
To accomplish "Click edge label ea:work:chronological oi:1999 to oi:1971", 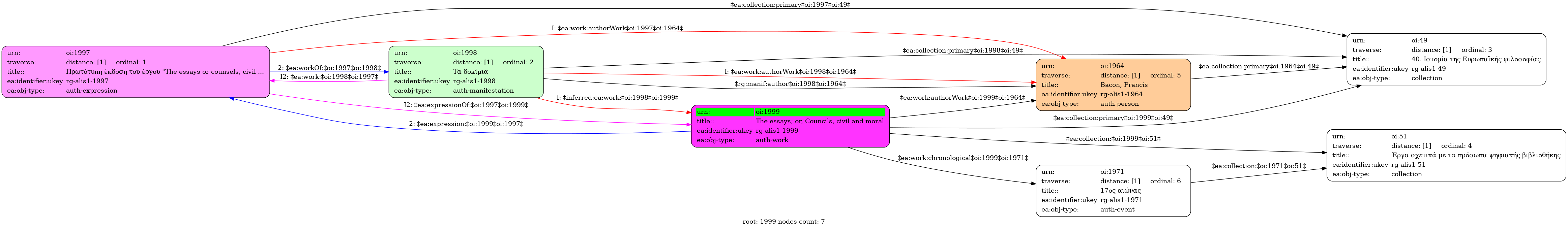I will pos(963,158).
